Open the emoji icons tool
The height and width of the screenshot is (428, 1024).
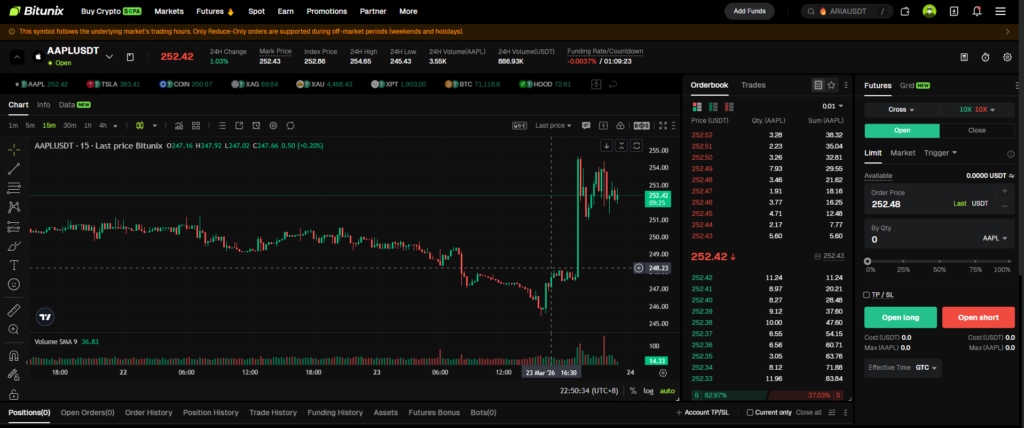click(14, 284)
